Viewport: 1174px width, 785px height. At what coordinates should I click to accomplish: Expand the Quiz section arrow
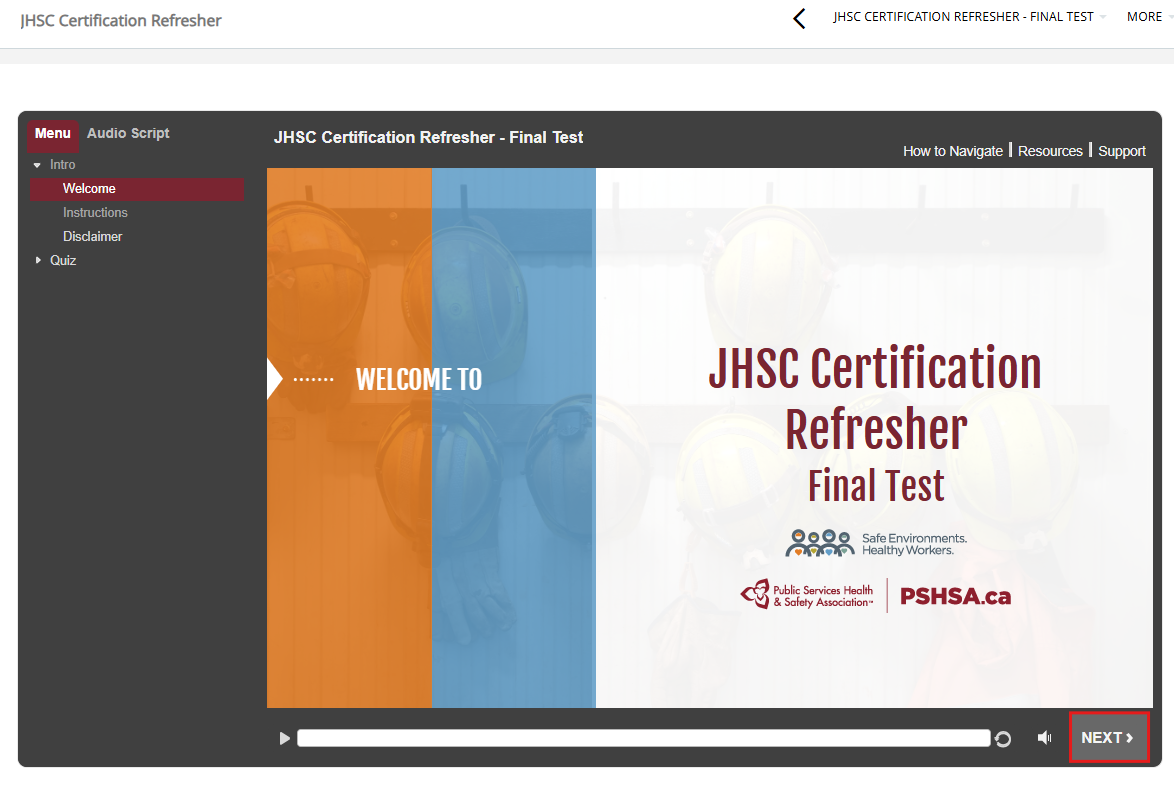click(x=38, y=260)
